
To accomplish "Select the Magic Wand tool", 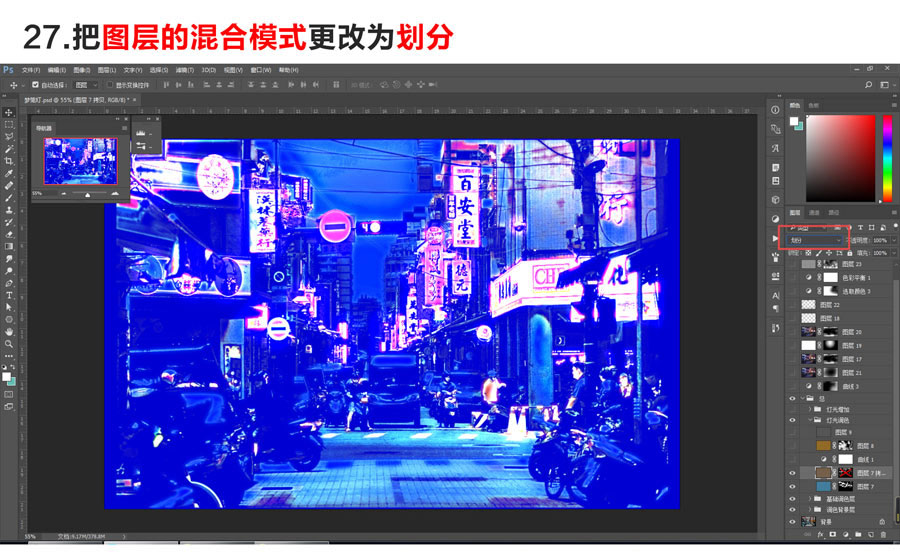I will click(x=9, y=149).
